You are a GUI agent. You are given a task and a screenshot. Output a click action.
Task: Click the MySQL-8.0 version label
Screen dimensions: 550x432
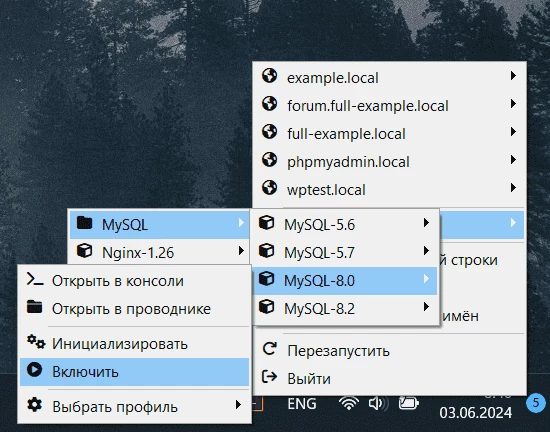(320, 281)
